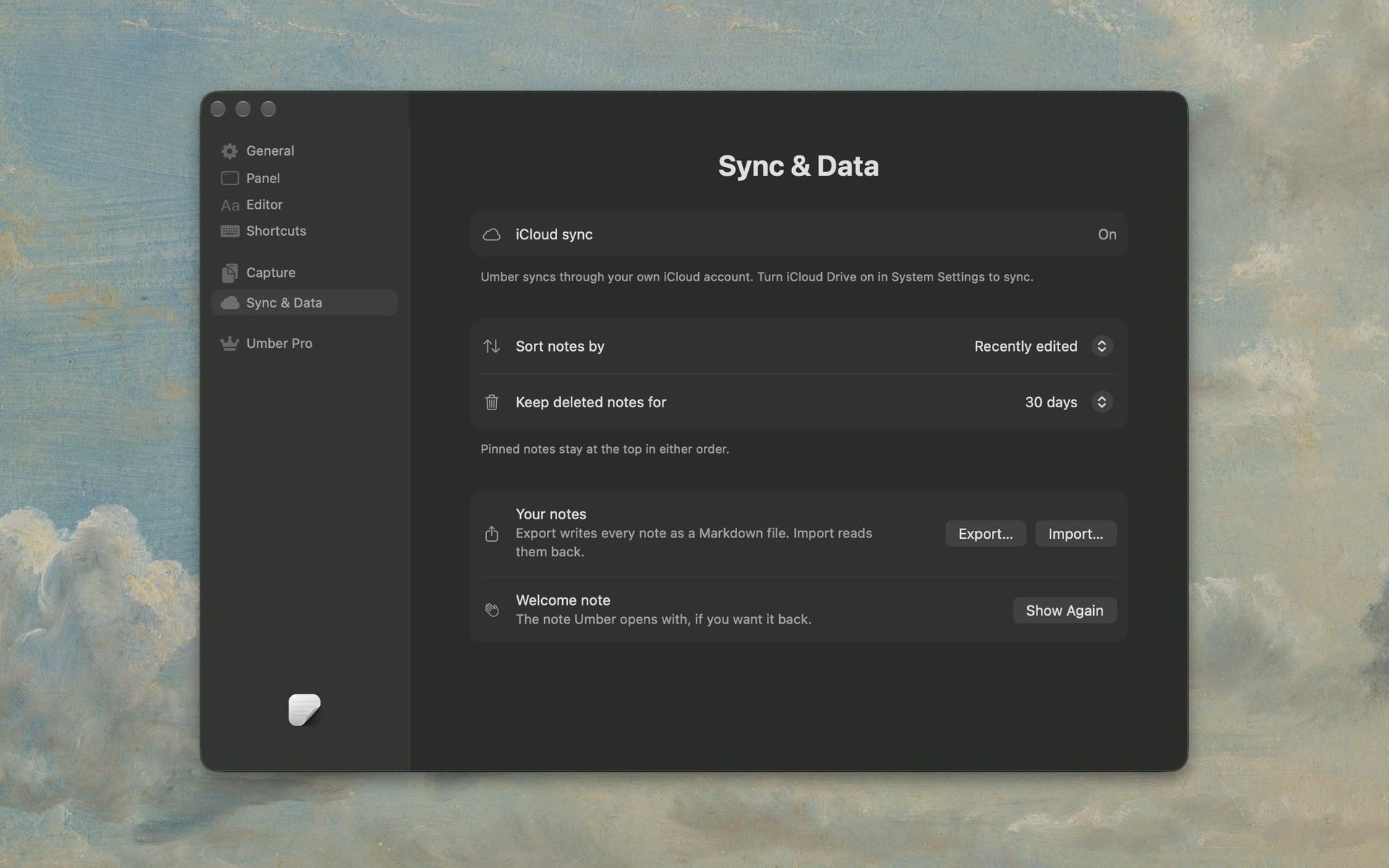The height and width of the screenshot is (868, 1389).
Task: Switch to the Panel settings section
Action: (304, 178)
